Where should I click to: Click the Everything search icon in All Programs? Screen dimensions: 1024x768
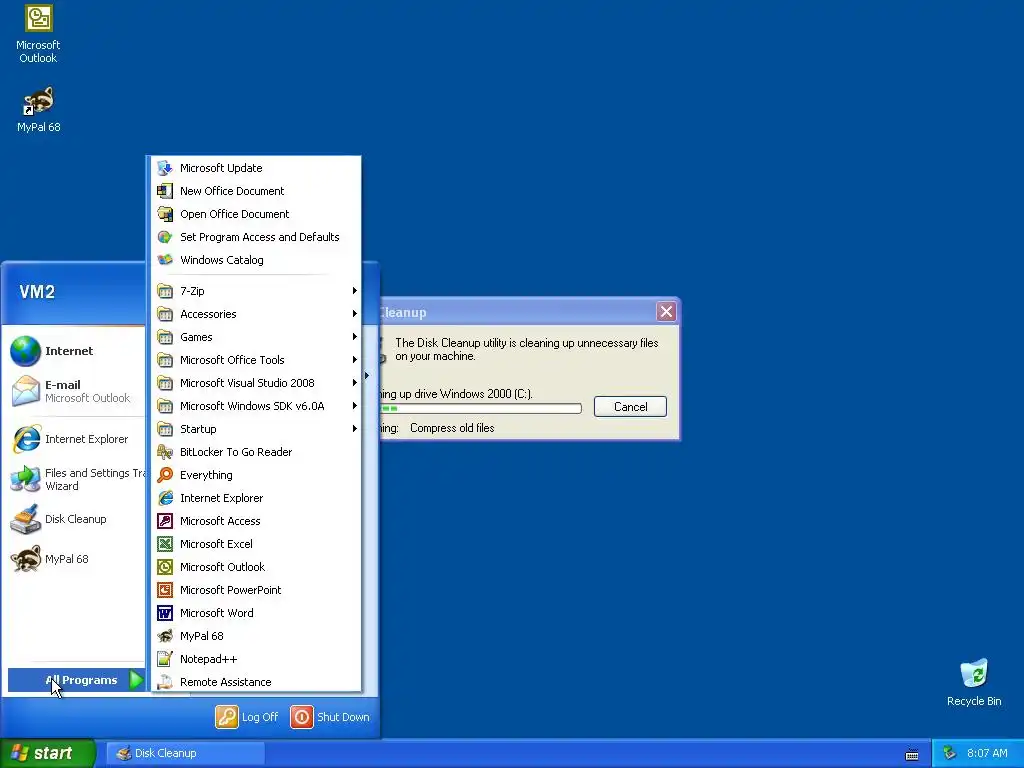pos(165,475)
